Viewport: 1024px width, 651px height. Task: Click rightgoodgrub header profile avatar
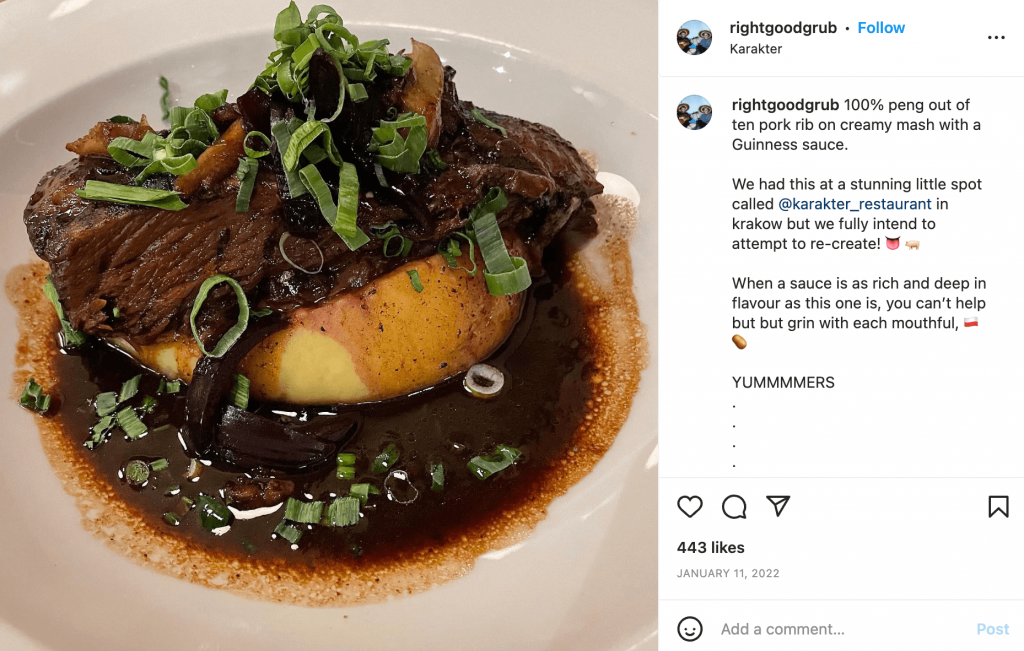(x=694, y=37)
